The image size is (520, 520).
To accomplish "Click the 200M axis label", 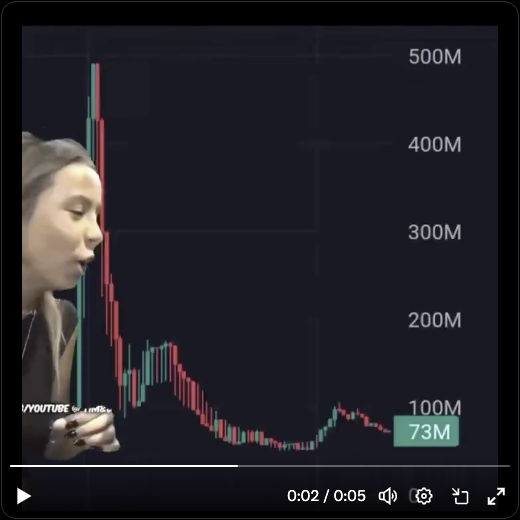I will click(435, 320).
